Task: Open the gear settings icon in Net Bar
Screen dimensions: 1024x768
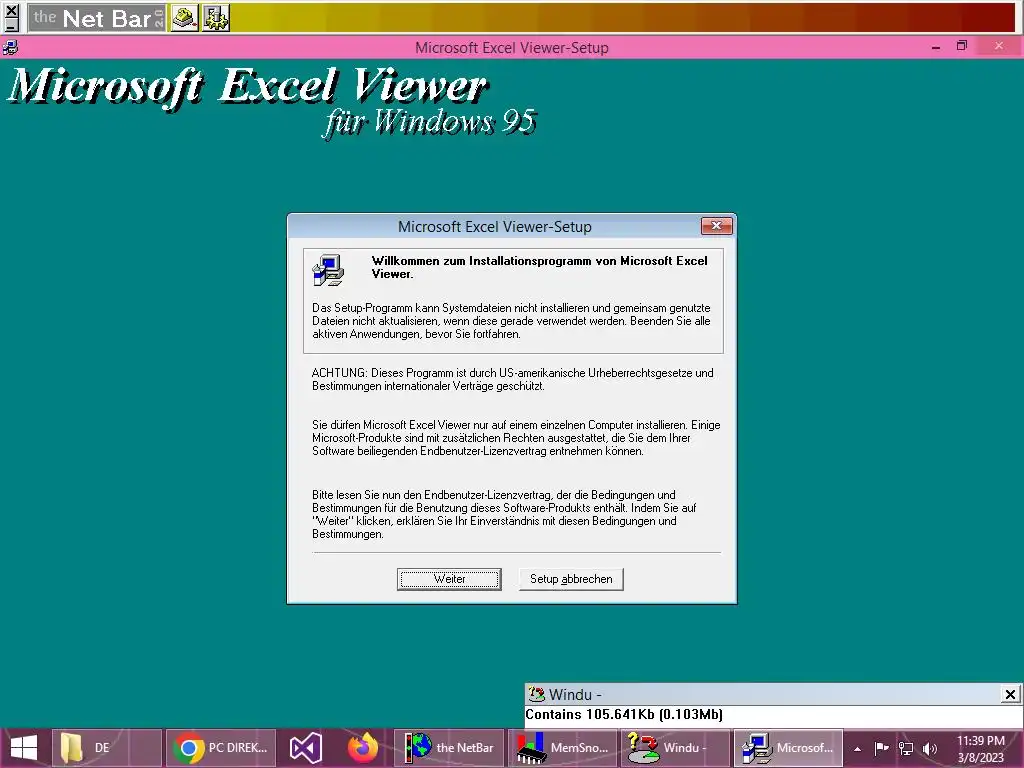Action: click(216, 18)
